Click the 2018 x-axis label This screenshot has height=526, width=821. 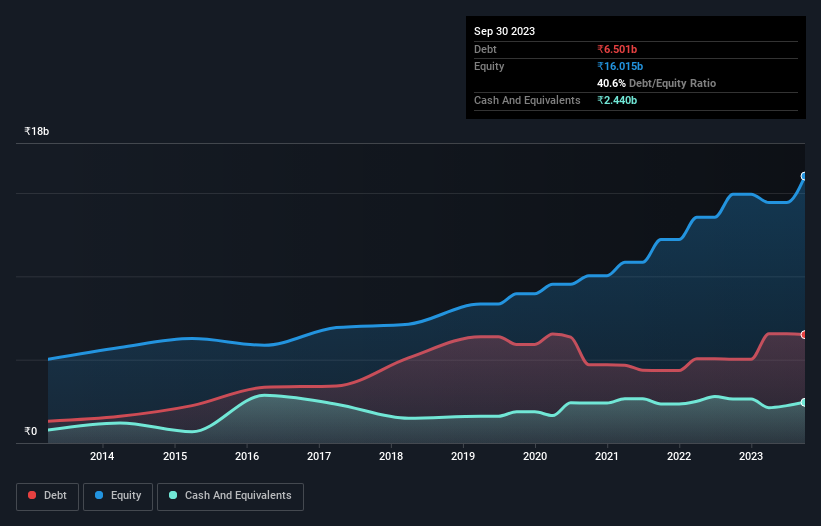coord(391,456)
